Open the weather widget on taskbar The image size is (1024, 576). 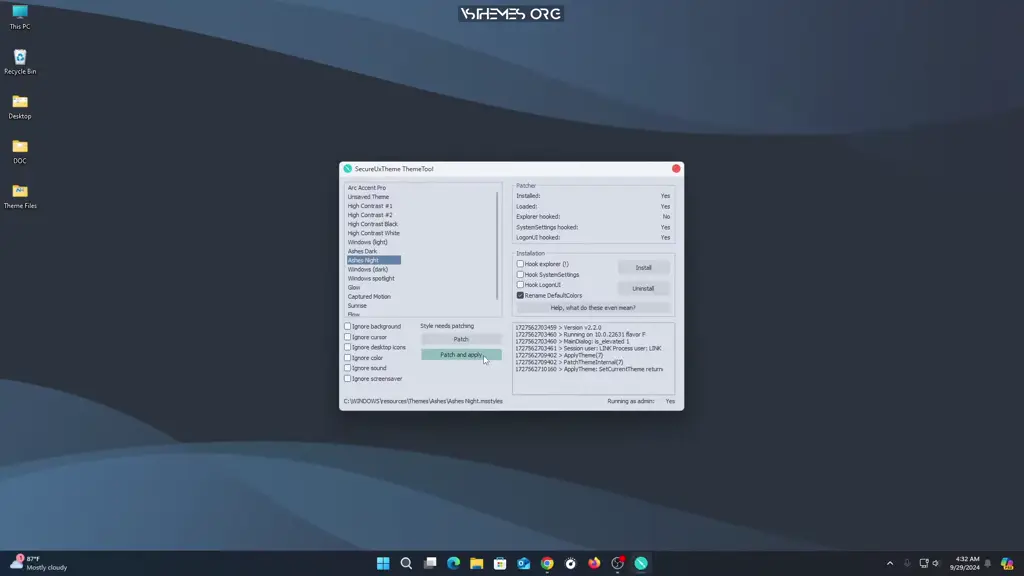click(39, 563)
